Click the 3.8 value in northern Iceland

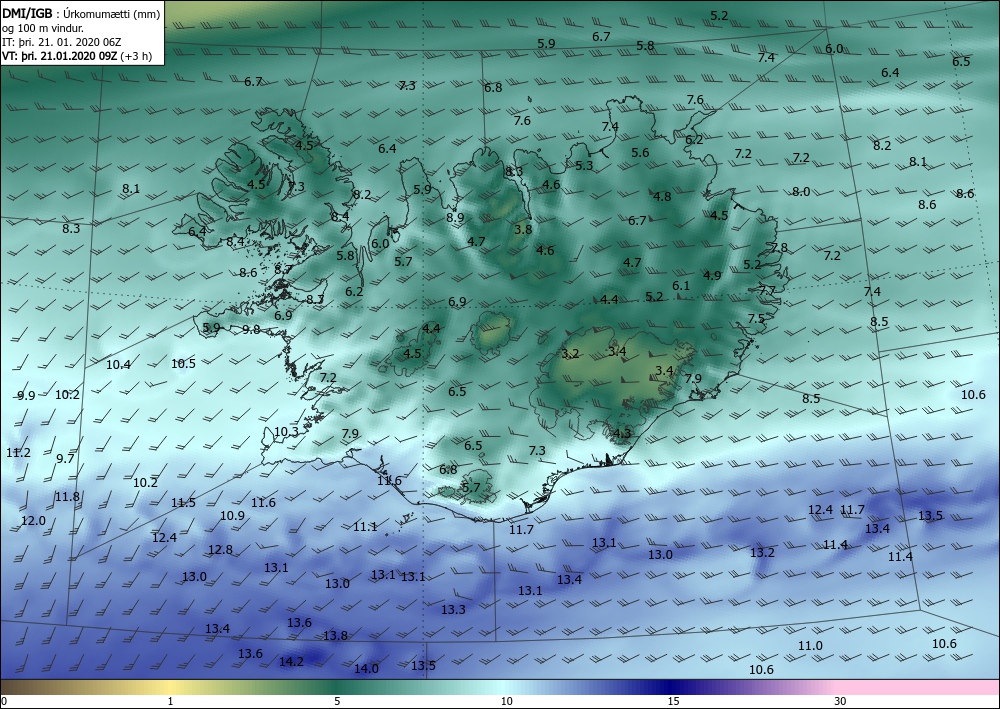click(523, 229)
